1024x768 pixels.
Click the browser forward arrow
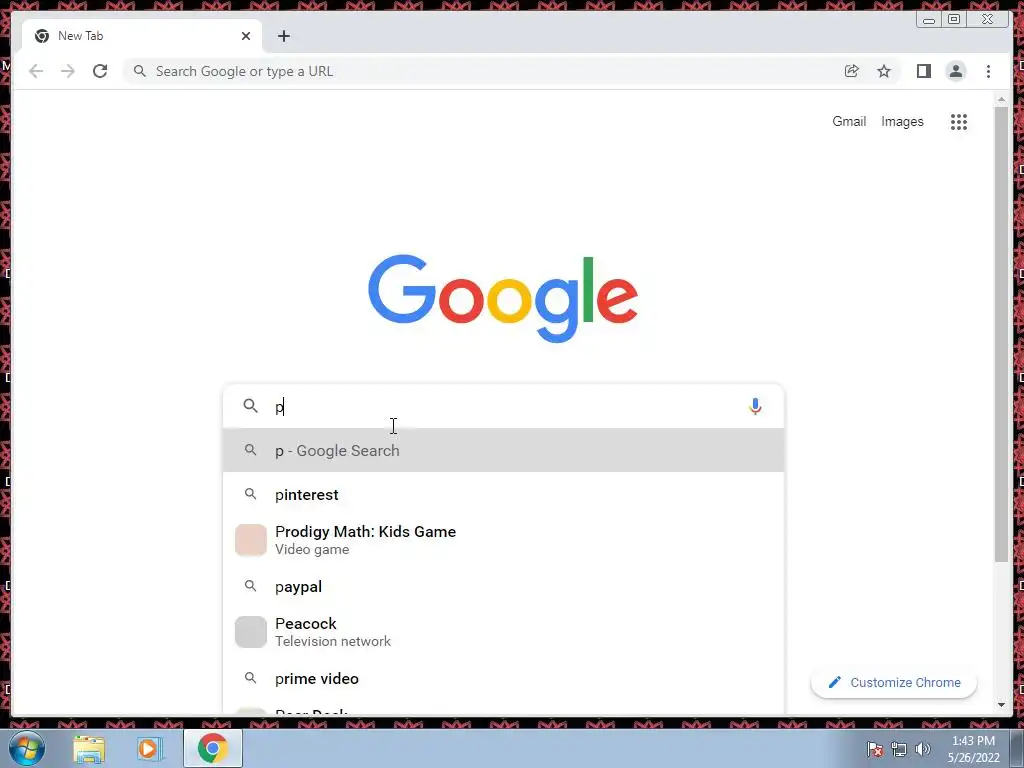[x=68, y=71]
